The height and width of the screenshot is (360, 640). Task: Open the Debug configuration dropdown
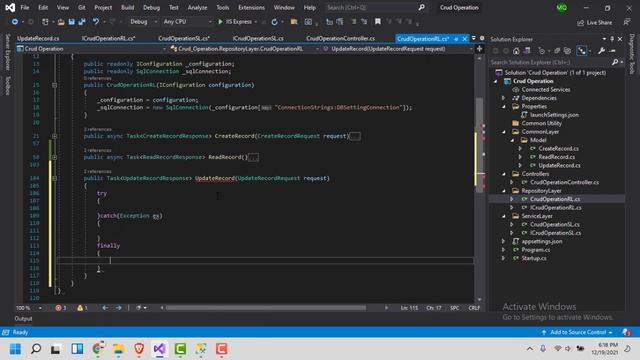click(x=143, y=22)
